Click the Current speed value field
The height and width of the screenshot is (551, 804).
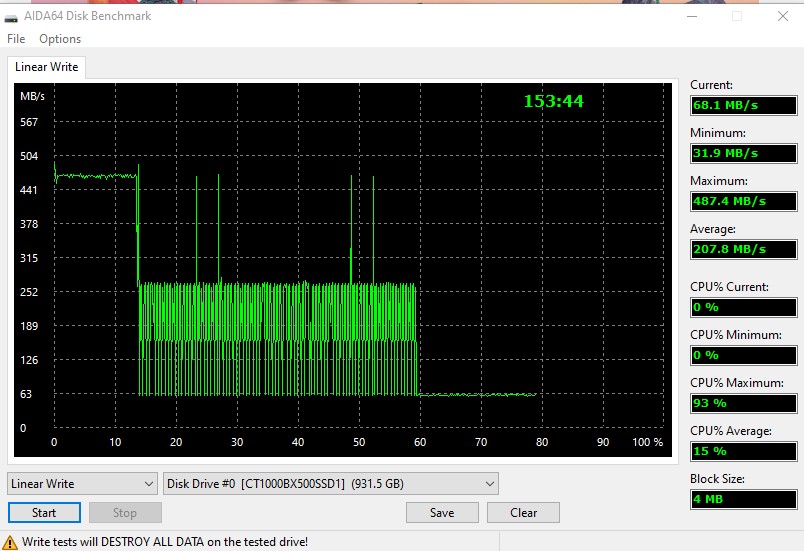click(744, 105)
